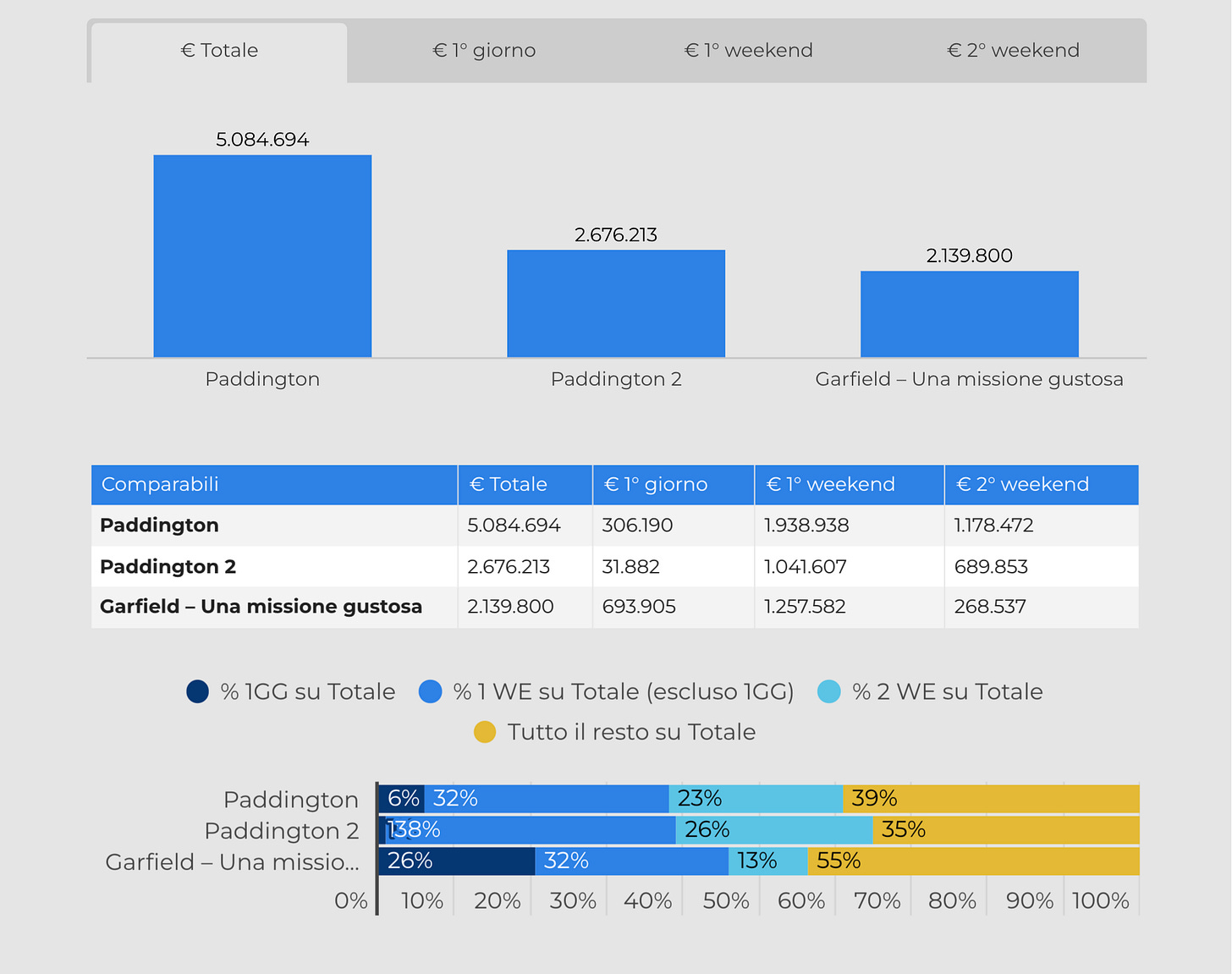Select the Paddington row name in table
Image resolution: width=1232 pixels, height=974 pixels.
coord(159,526)
